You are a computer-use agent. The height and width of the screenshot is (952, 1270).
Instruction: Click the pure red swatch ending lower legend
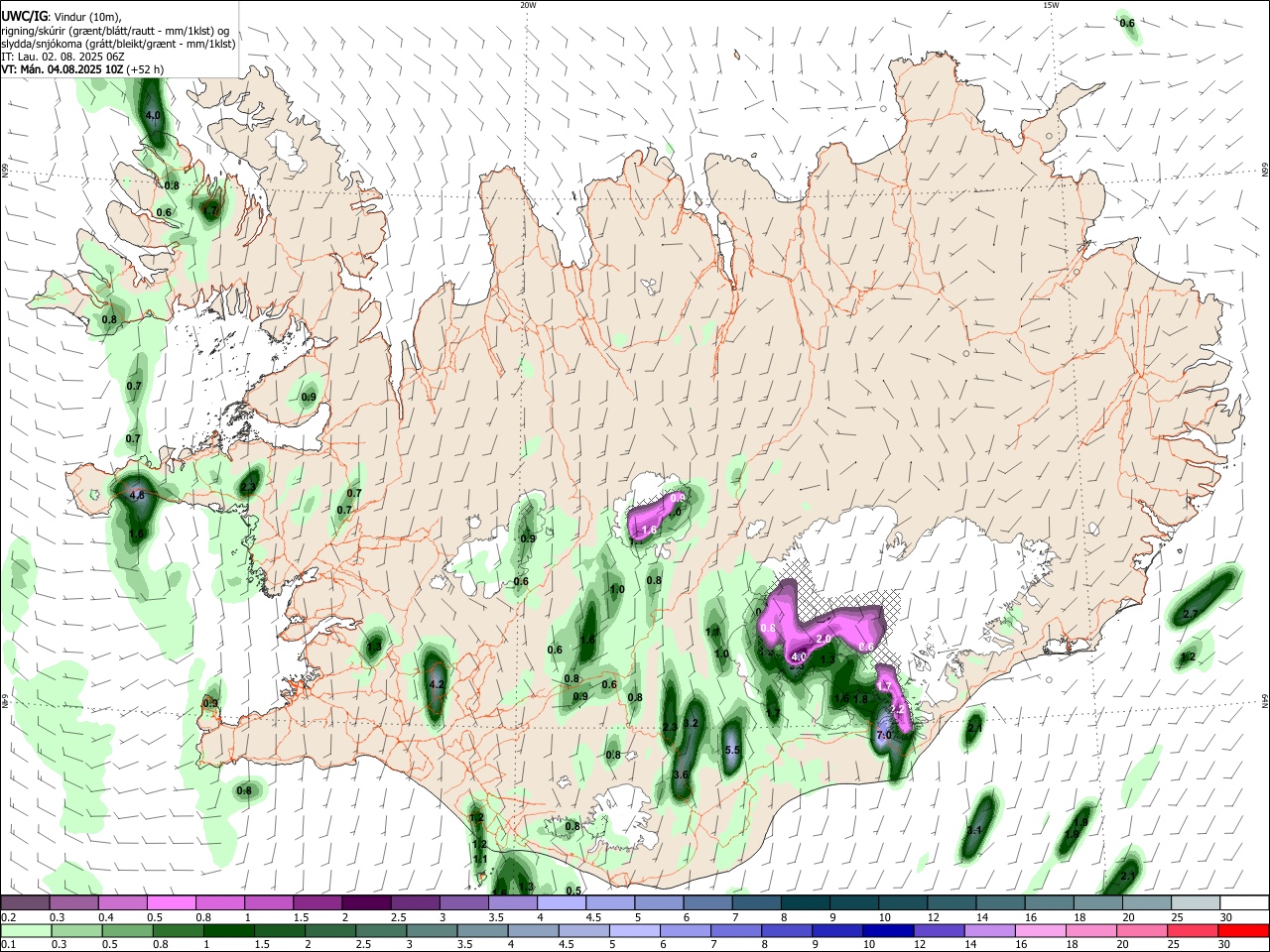coord(1243,930)
